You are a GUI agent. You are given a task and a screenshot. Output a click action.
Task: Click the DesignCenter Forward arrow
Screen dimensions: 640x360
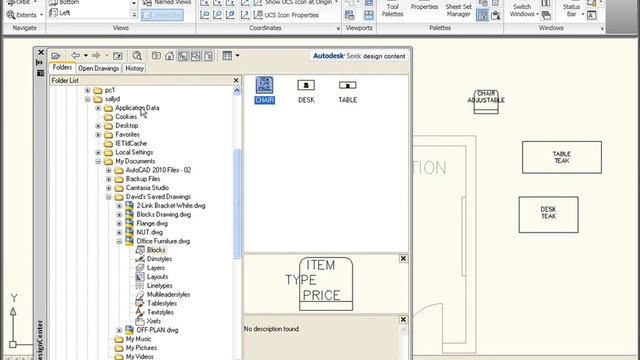coord(96,55)
